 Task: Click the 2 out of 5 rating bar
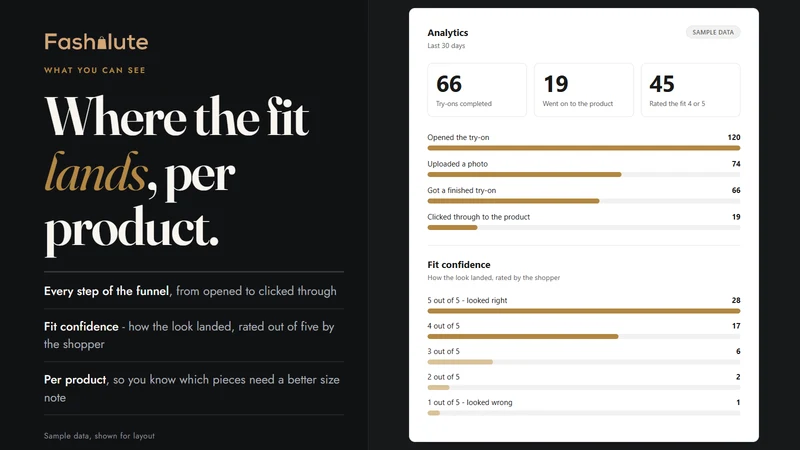pos(584,387)
